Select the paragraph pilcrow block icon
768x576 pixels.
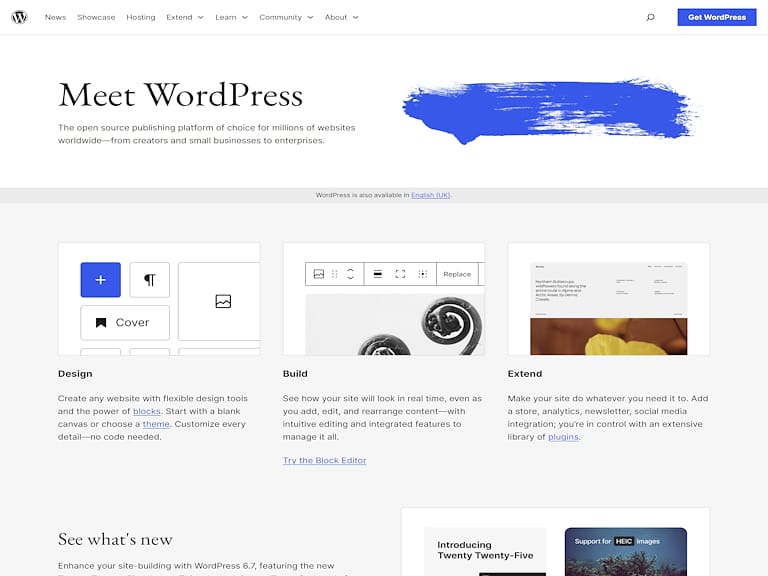coord(150,280)
